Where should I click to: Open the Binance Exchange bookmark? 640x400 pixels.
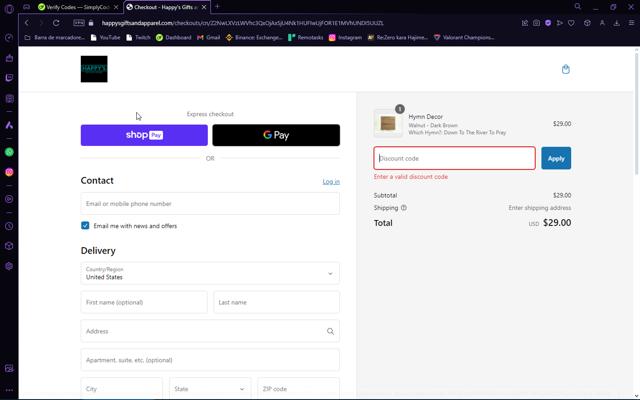click(x=254, y=38)
